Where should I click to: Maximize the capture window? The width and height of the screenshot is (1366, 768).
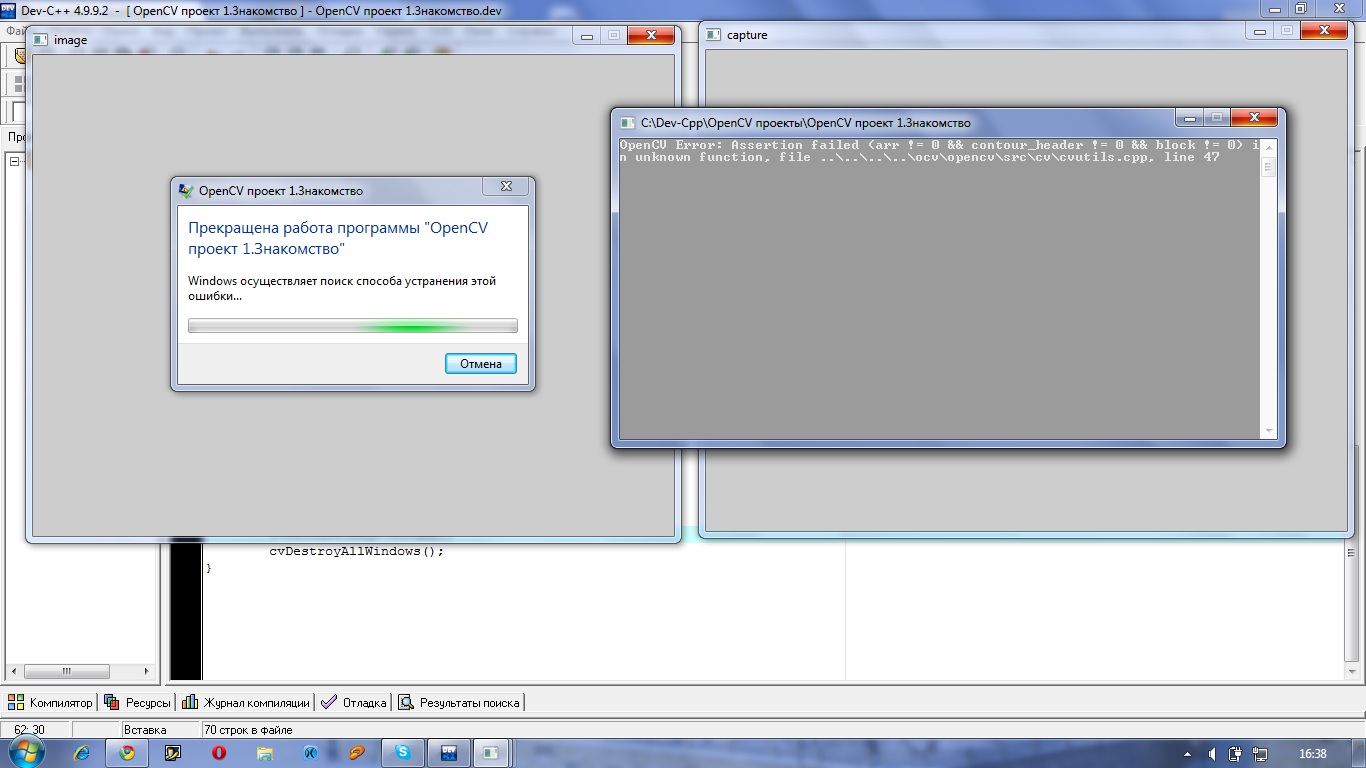(x=1287, y=31)
